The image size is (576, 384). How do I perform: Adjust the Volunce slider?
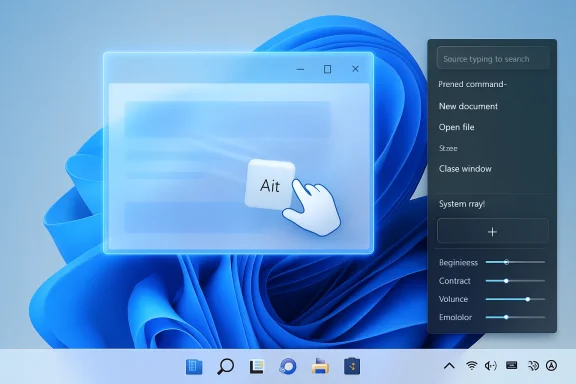pos(515,299)
